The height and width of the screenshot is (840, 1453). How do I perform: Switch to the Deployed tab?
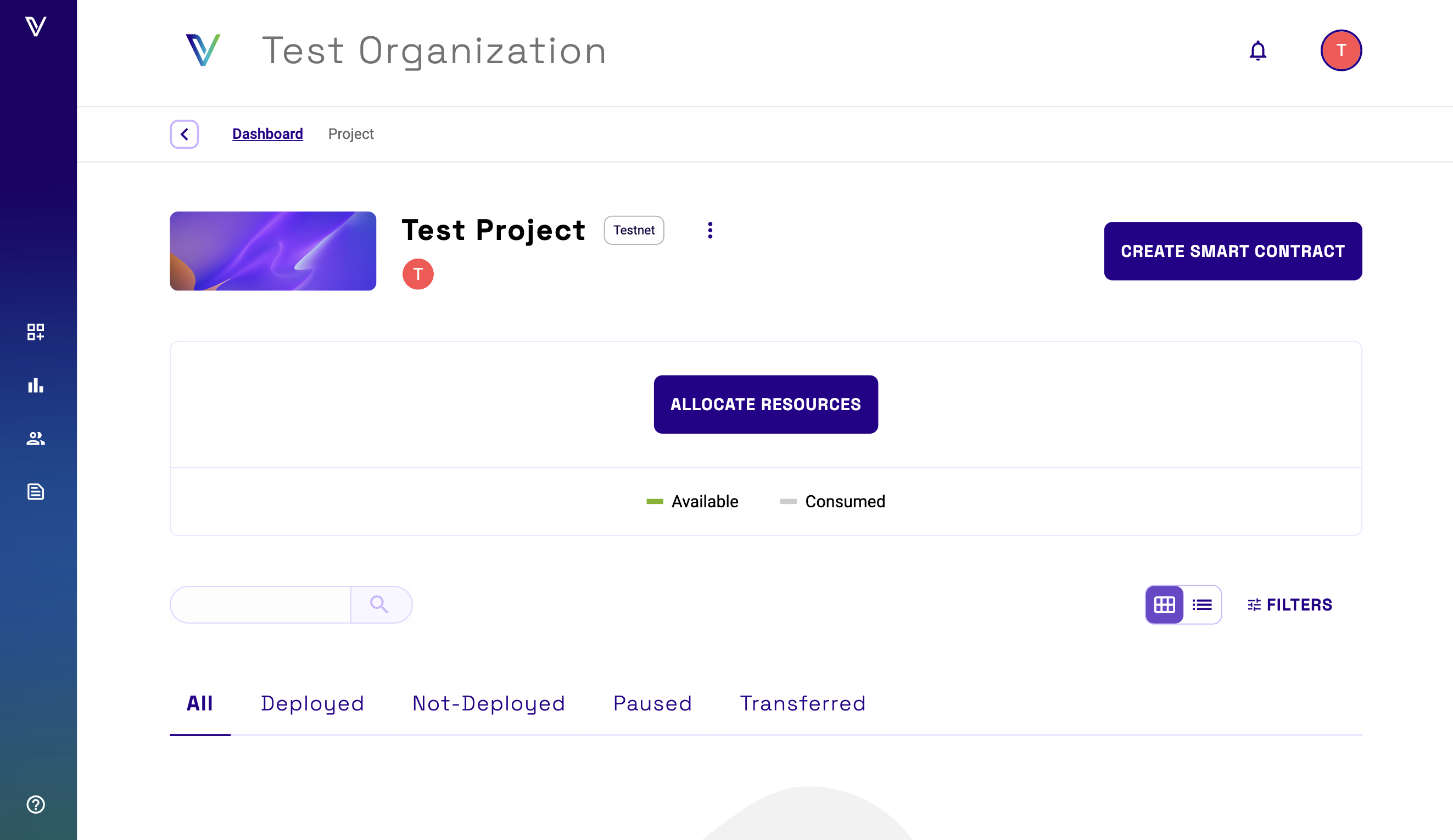(312, 703)
